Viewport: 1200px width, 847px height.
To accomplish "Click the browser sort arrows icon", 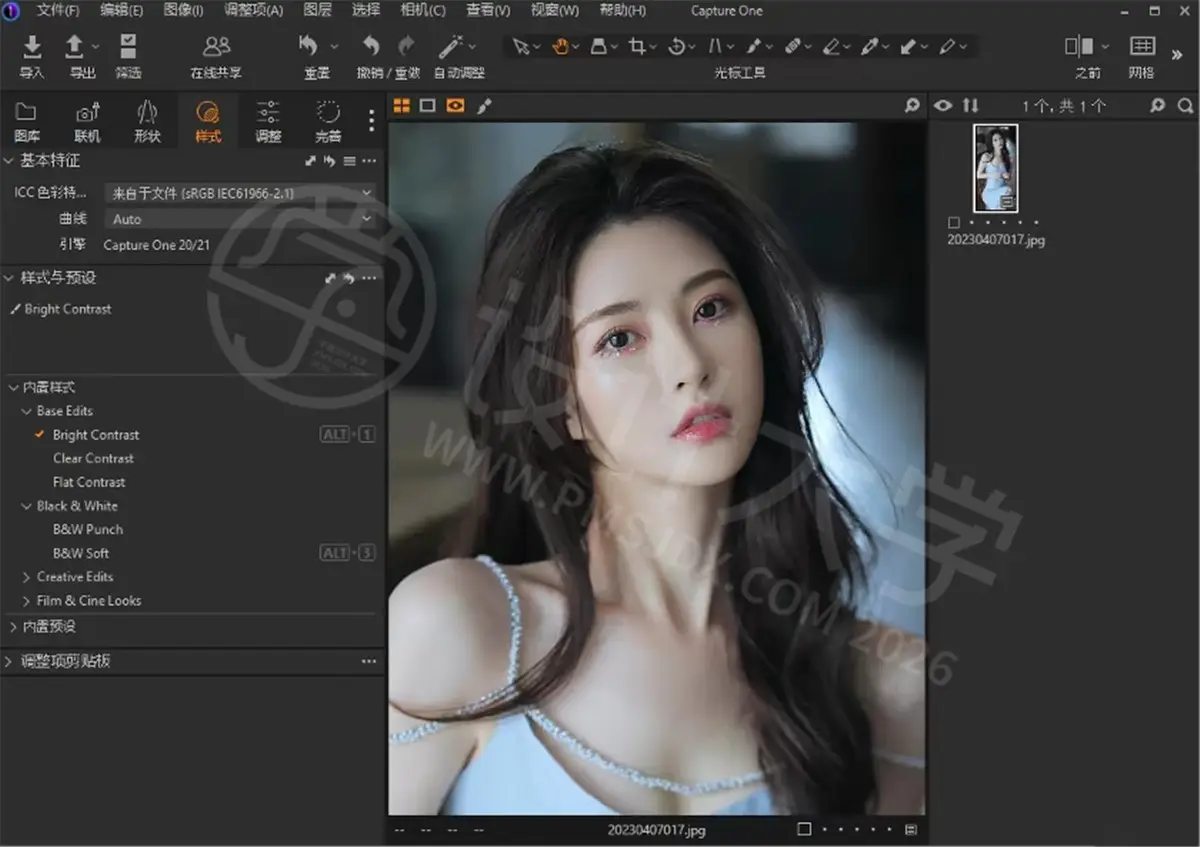I will click(x=970, y=105).
